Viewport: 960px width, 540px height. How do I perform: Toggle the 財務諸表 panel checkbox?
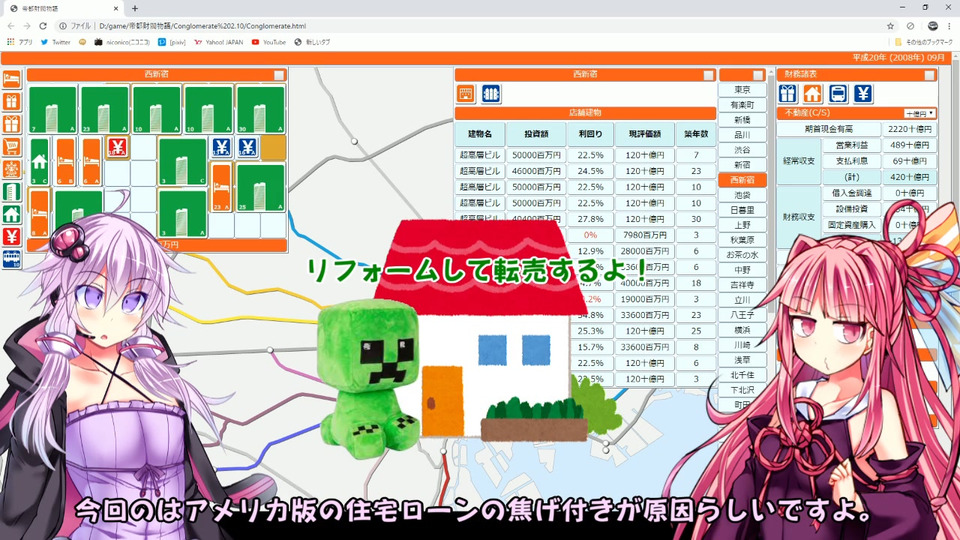[929, 75]
